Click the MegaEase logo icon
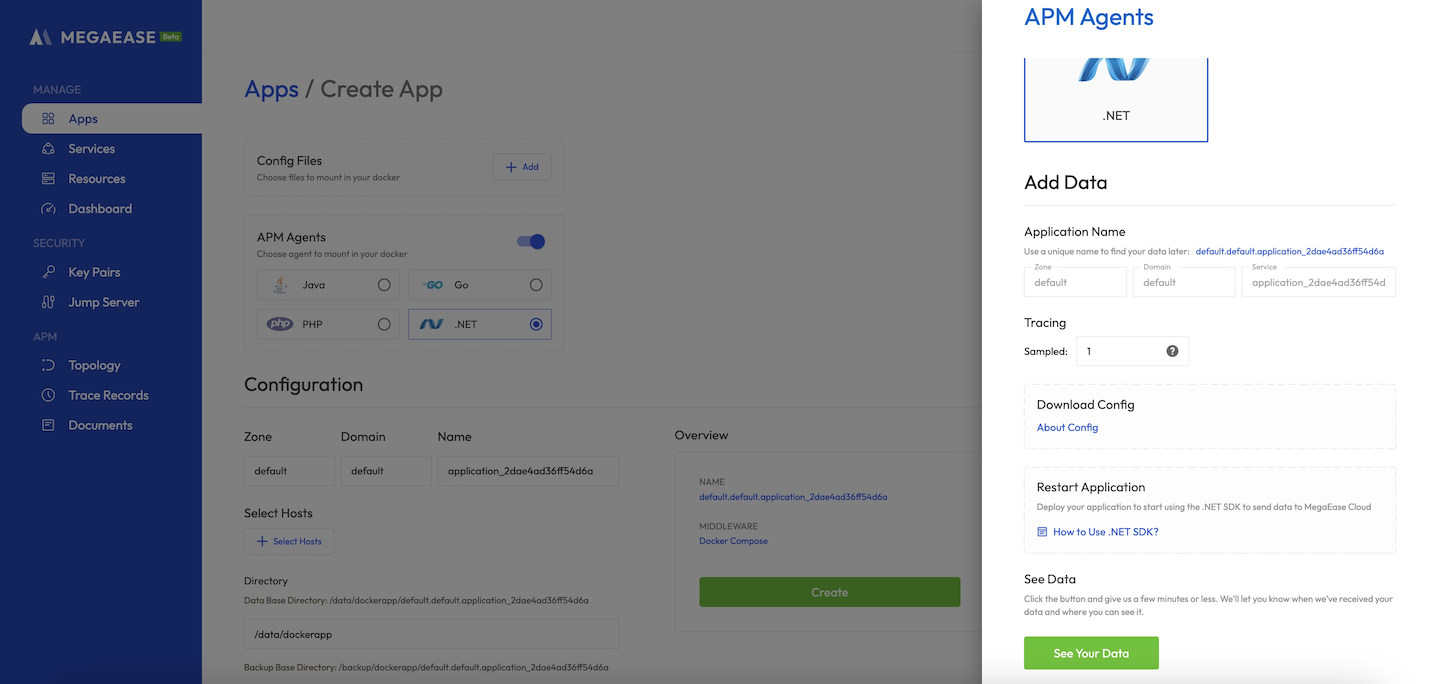 [41, 37]
